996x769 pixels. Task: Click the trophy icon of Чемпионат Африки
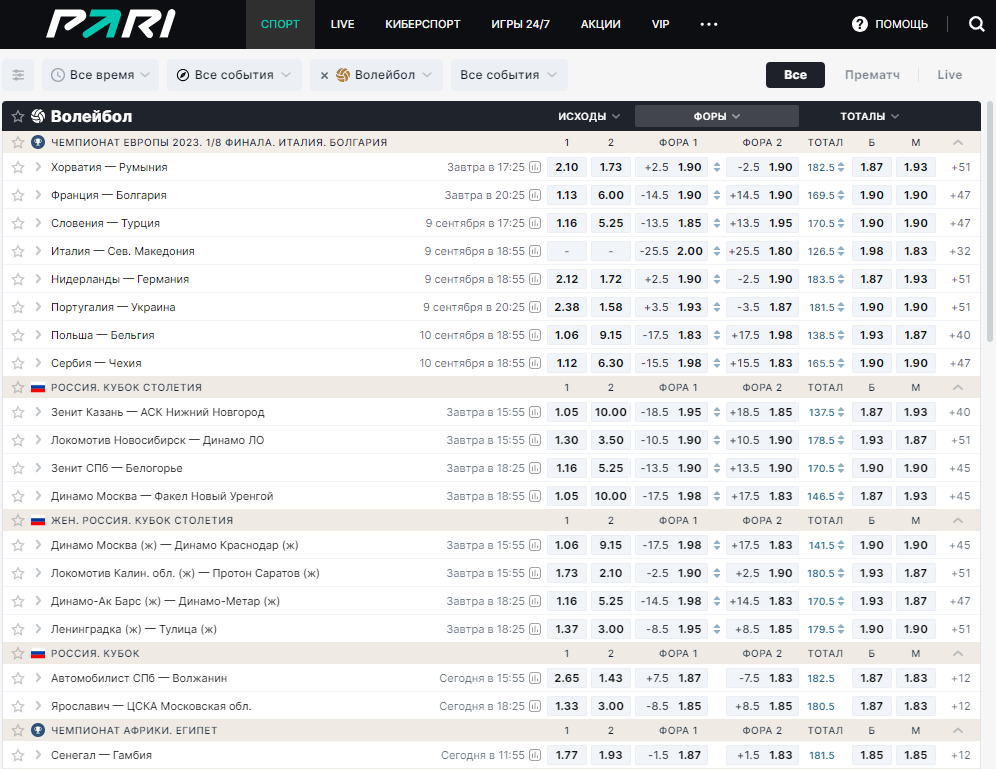point(38,730)
